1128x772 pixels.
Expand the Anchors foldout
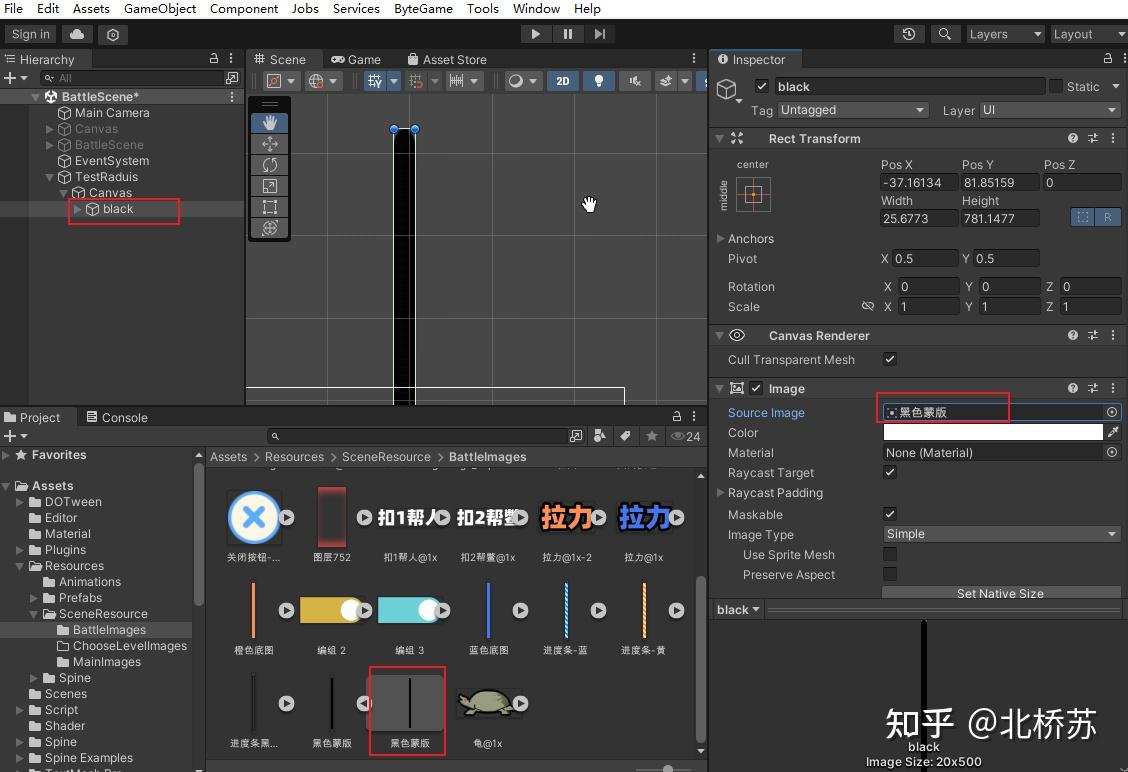click(x=720, y=238)
